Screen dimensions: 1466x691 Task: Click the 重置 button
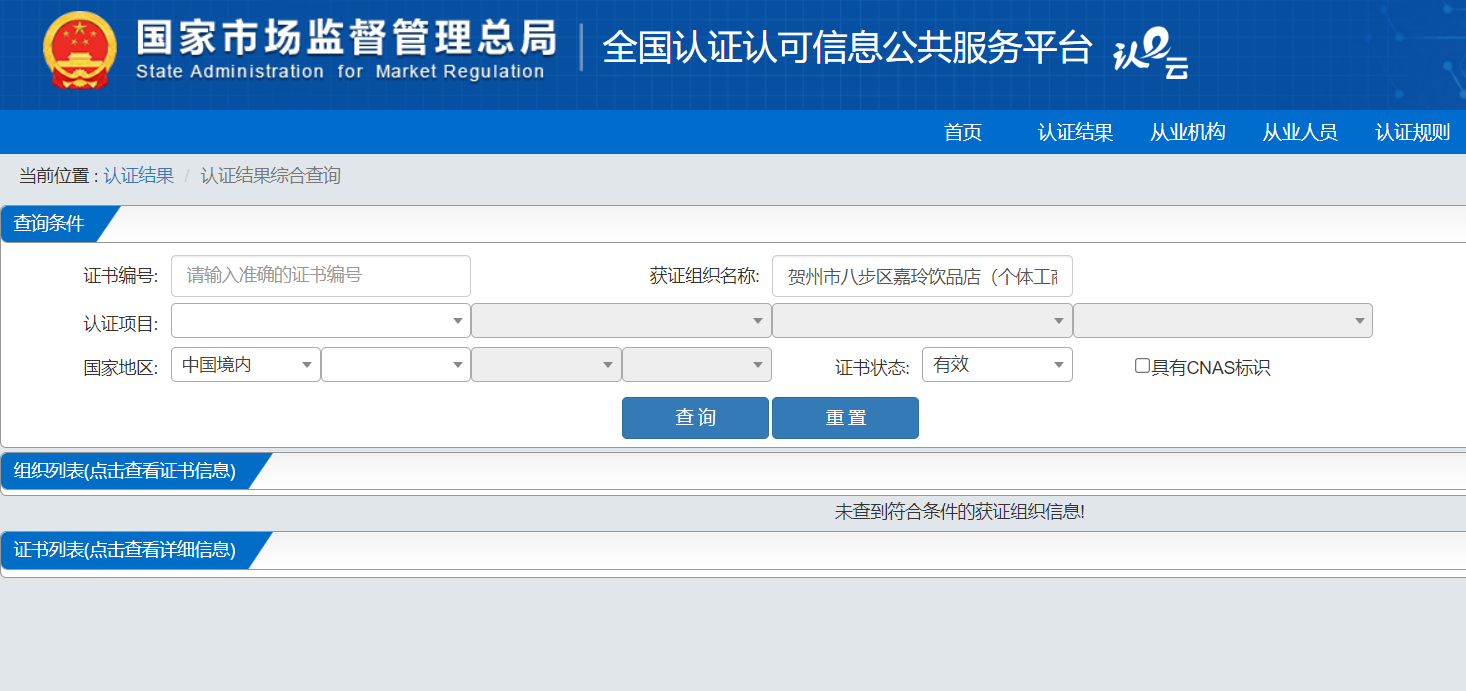click(x=845, y=418)
